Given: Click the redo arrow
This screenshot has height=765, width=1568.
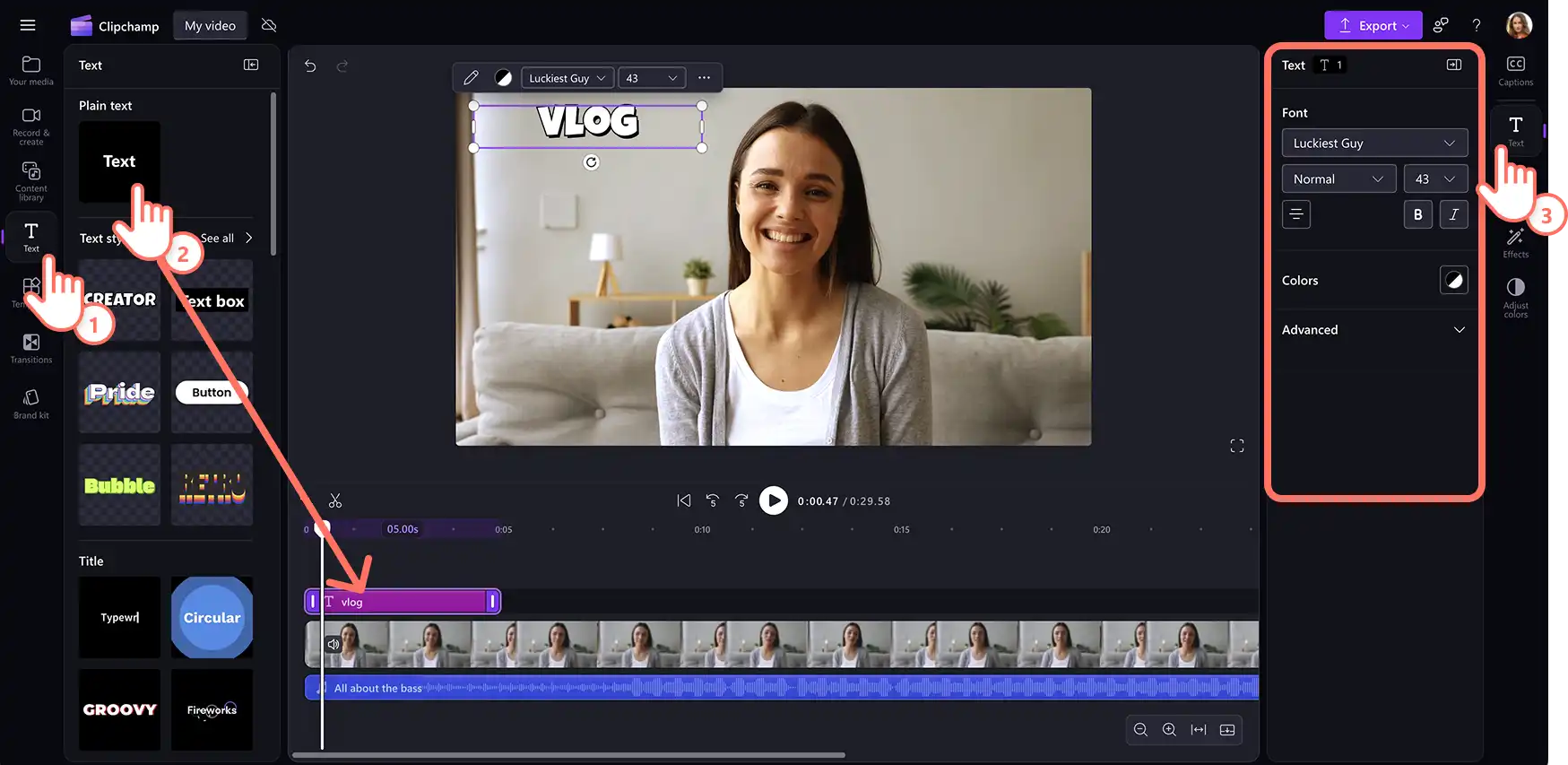Looking at the screenshot, I should coord(342,65).
